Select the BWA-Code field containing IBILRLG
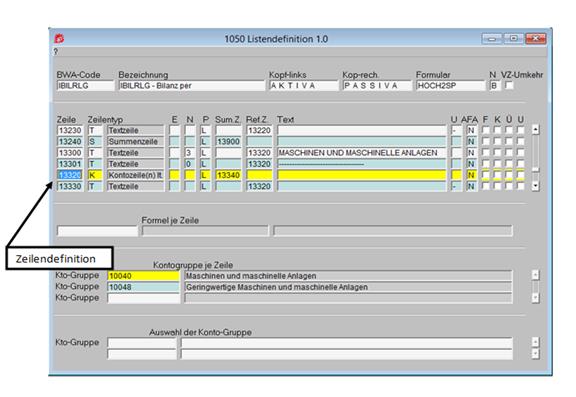This screenshot has height=397, width=576. (x=85, y=86)
